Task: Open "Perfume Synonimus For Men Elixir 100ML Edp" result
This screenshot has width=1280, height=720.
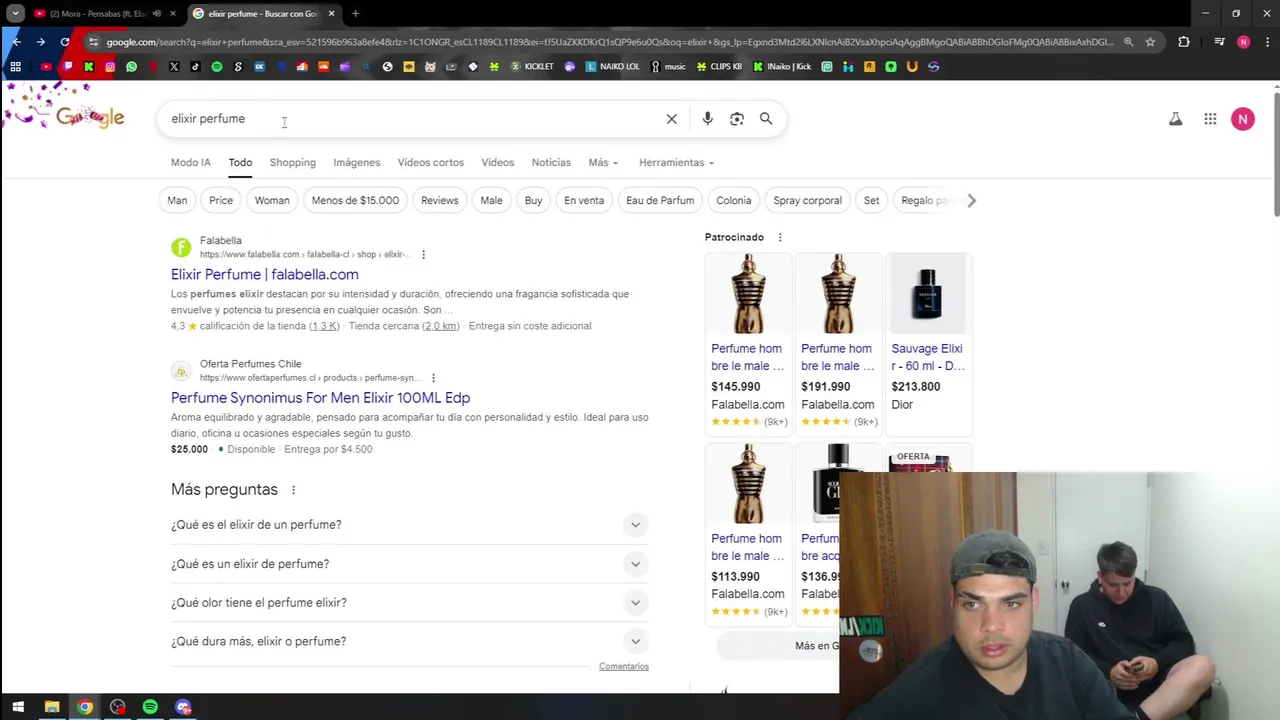Action: pyautogui.click(x=320, y=398)
